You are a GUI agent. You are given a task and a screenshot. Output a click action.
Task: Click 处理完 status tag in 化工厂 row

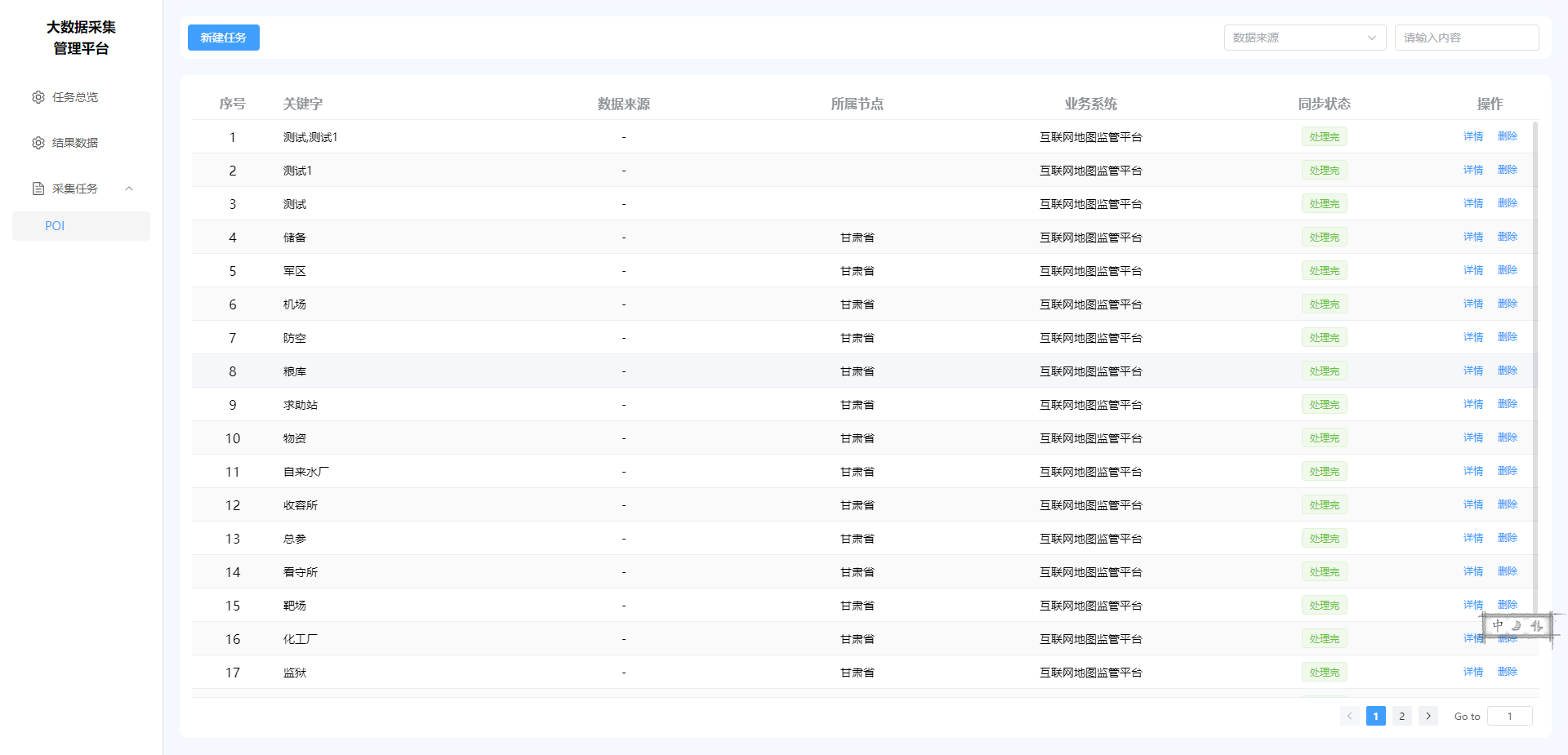tap(1324, 639)
